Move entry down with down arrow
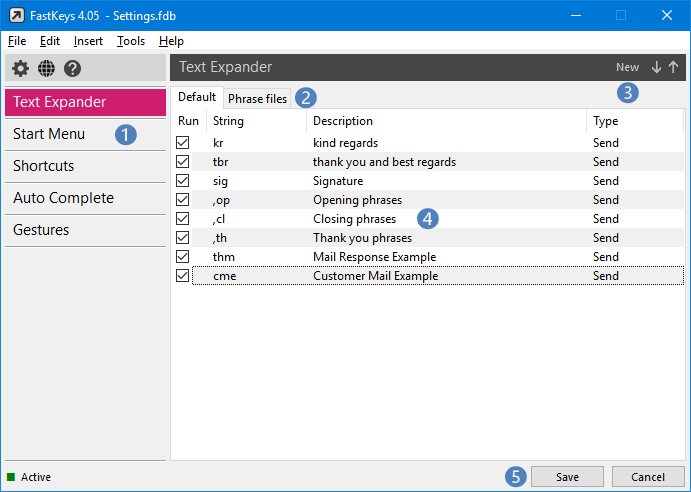691x492 pixels. point(656,67)
